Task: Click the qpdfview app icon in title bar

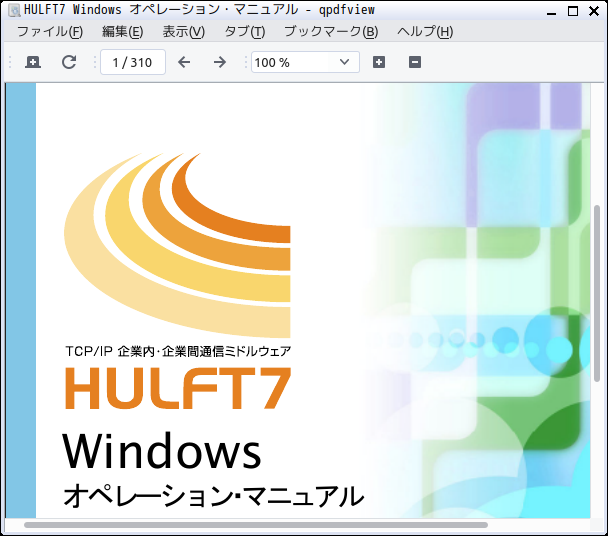Action: [x=14, y=10]
